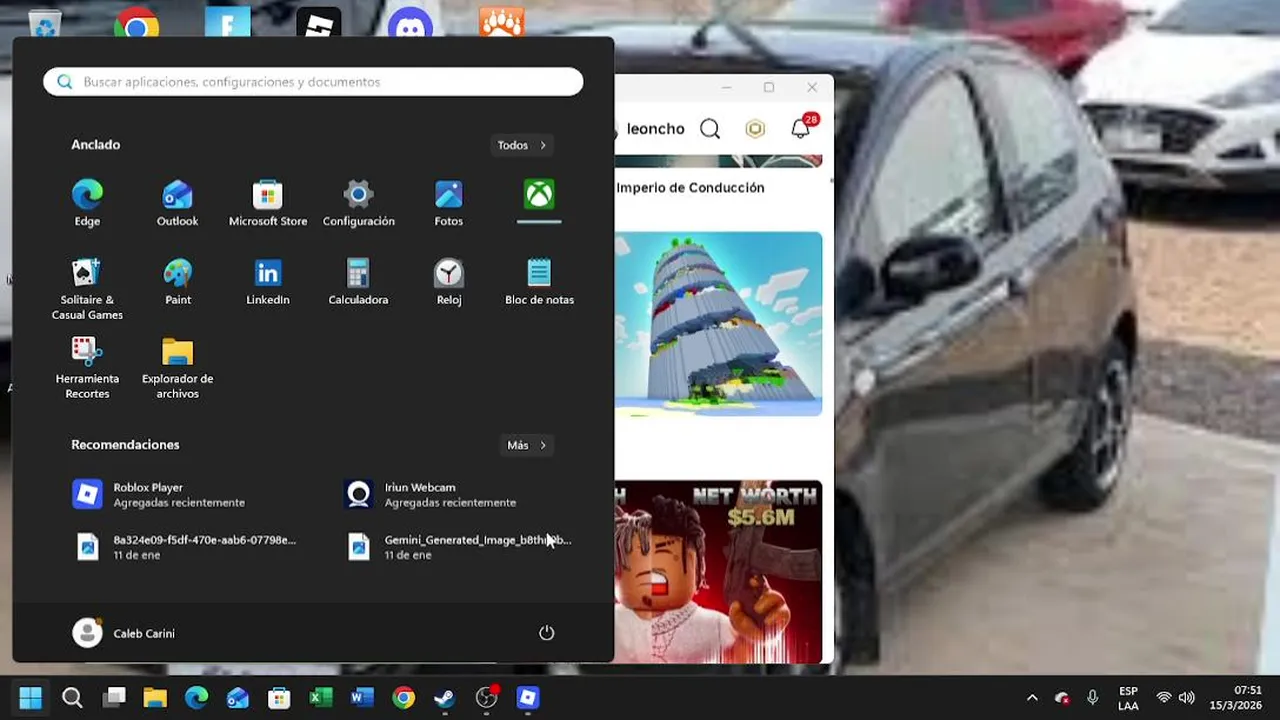This screenshot has height=720, width=1280.
Task: Open the Paint app
Action: (177, 282)
